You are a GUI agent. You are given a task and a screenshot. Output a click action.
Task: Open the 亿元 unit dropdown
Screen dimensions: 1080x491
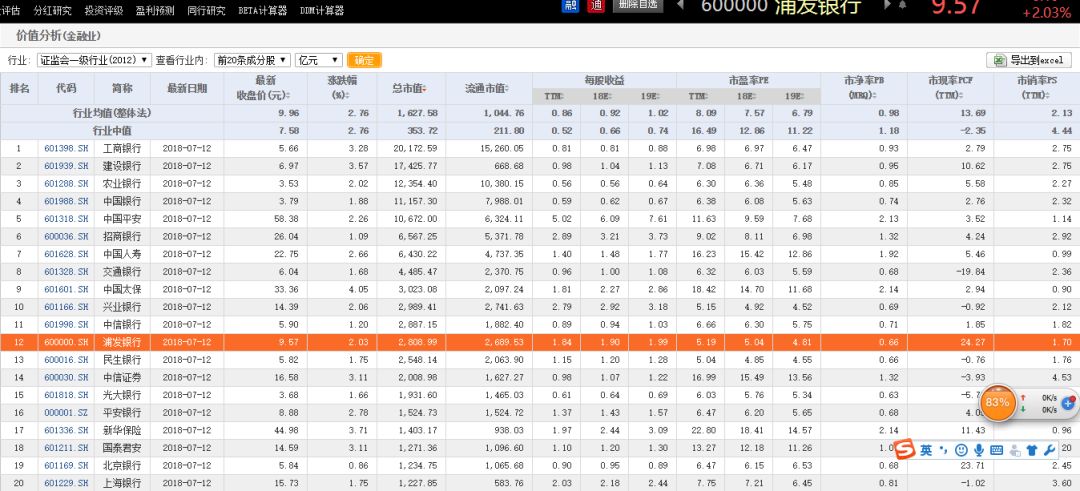click(318, 61)
